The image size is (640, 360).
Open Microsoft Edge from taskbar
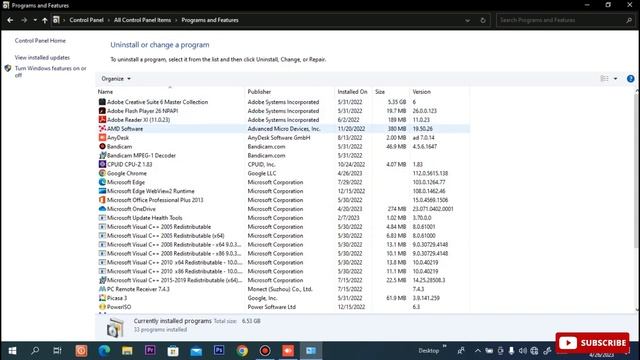(104, 351)
